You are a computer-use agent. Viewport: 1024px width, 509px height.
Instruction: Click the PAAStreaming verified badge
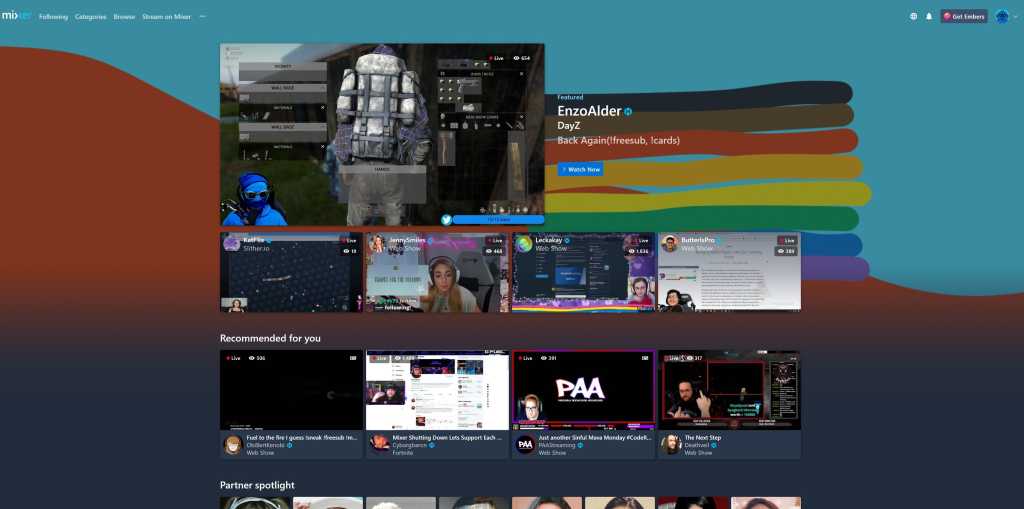tap(581, 446)
